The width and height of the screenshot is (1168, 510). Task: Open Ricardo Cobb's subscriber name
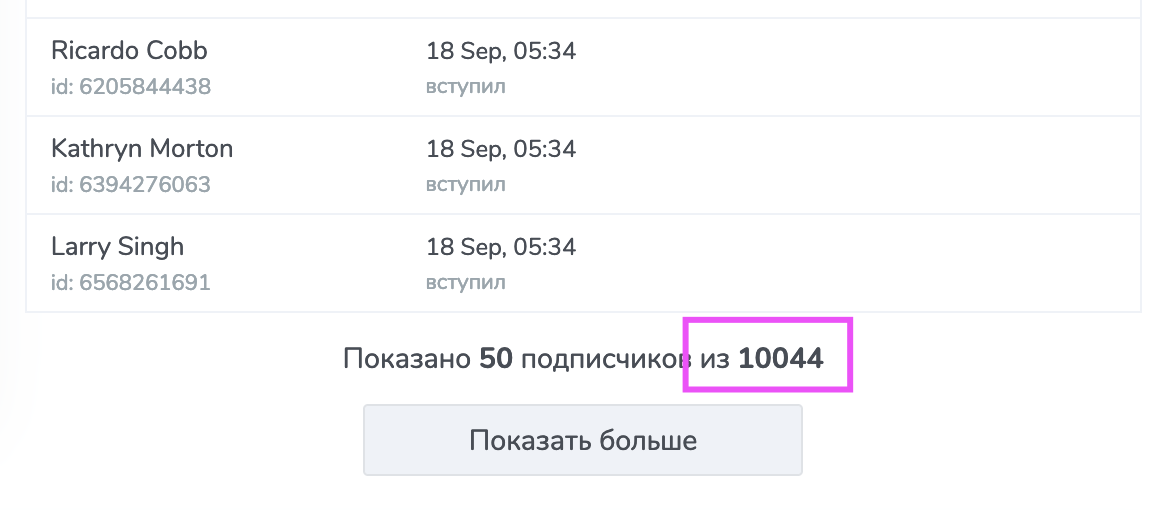[x=129, y=51]
